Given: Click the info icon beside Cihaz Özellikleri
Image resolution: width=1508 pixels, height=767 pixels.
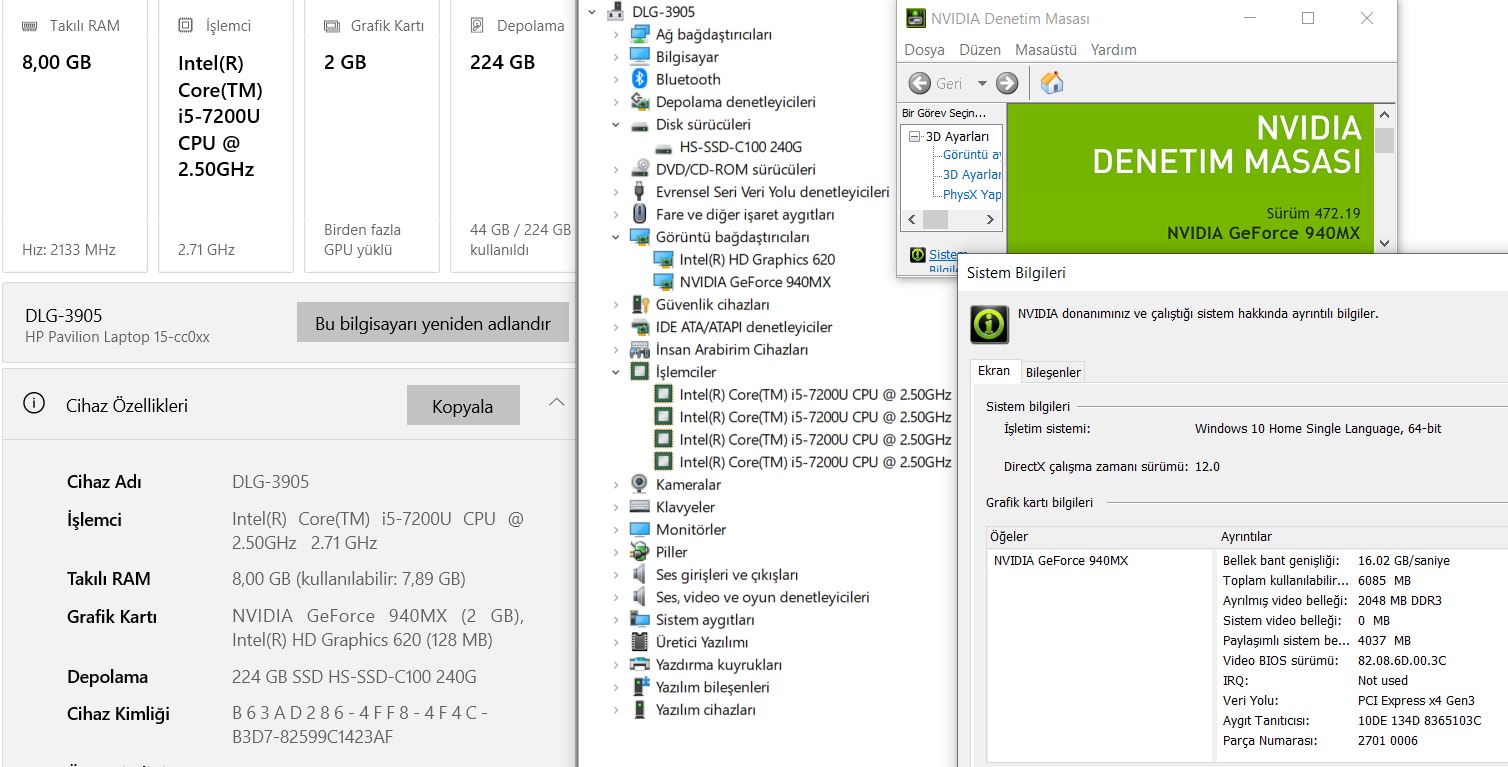Looking at the screenshot, I should coord(34,404).
